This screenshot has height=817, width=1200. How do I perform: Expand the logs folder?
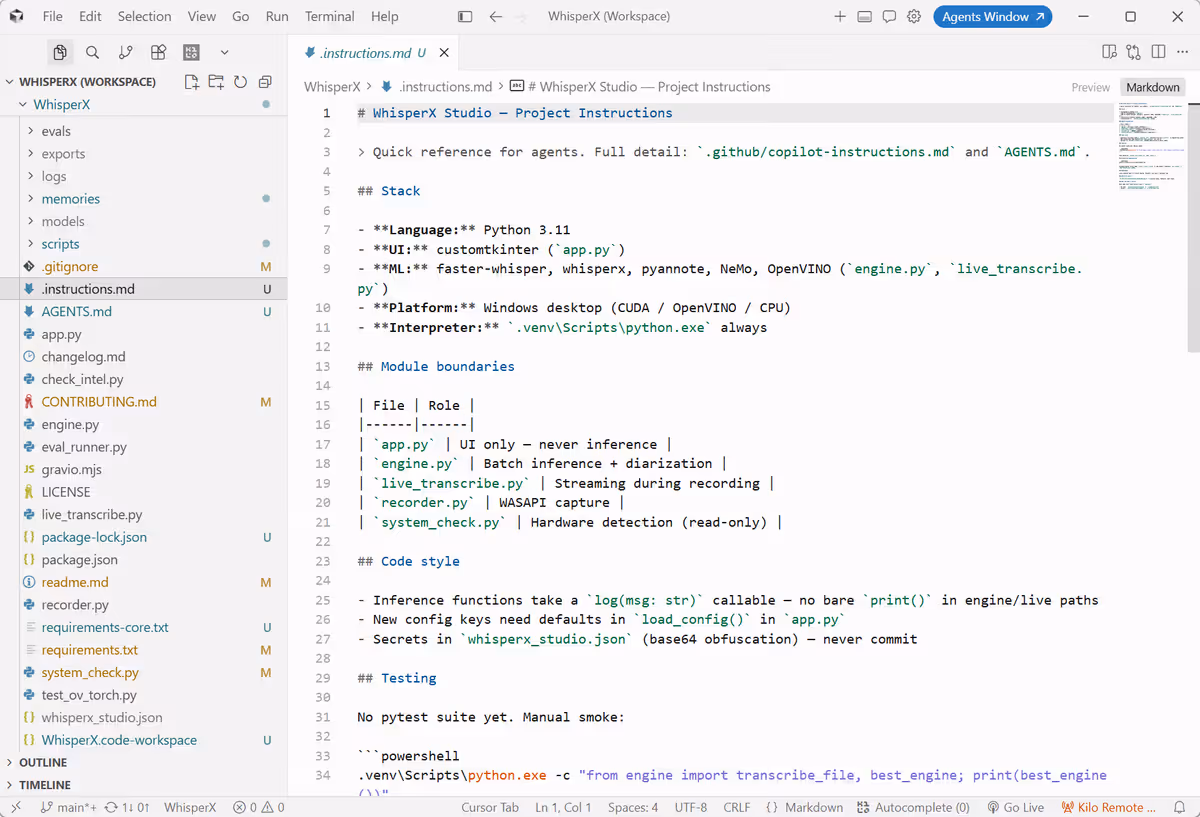tap(143, 176)
